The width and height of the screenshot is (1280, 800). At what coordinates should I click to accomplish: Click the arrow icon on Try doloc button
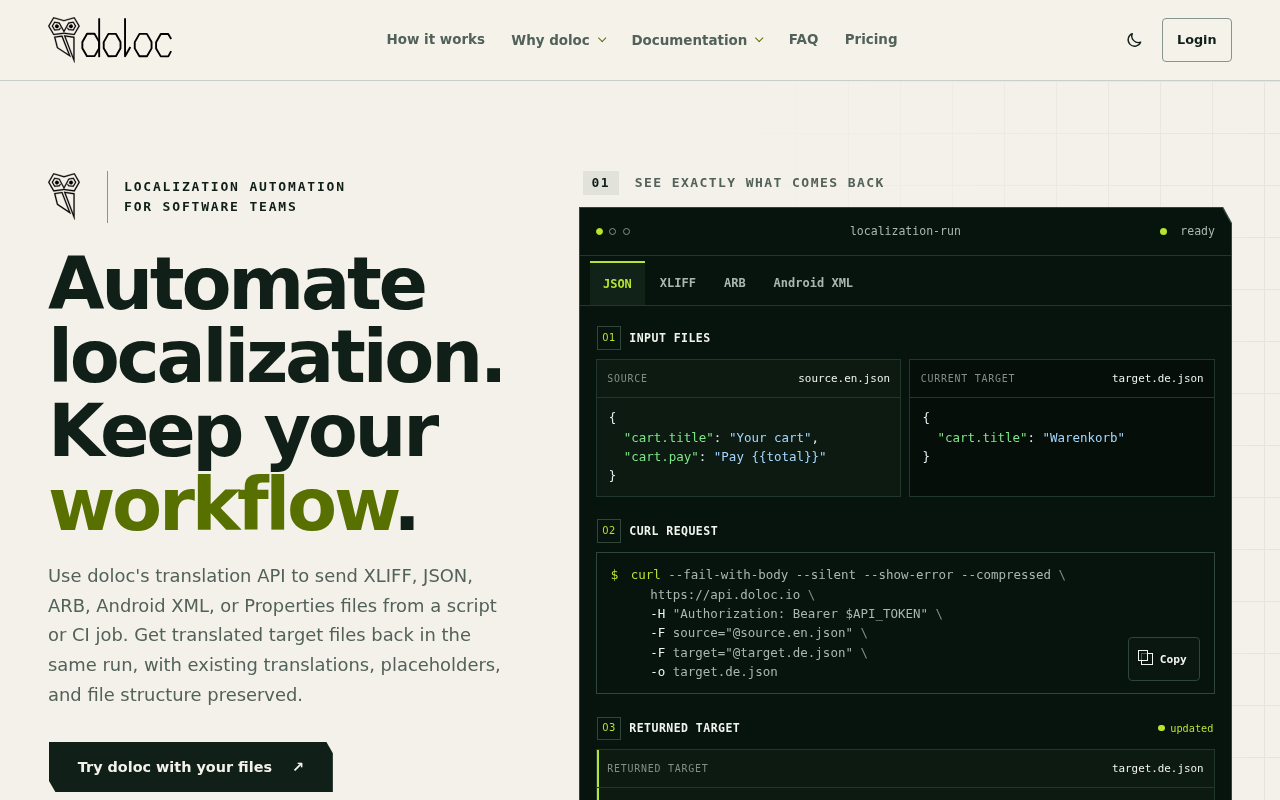point(298,767)
